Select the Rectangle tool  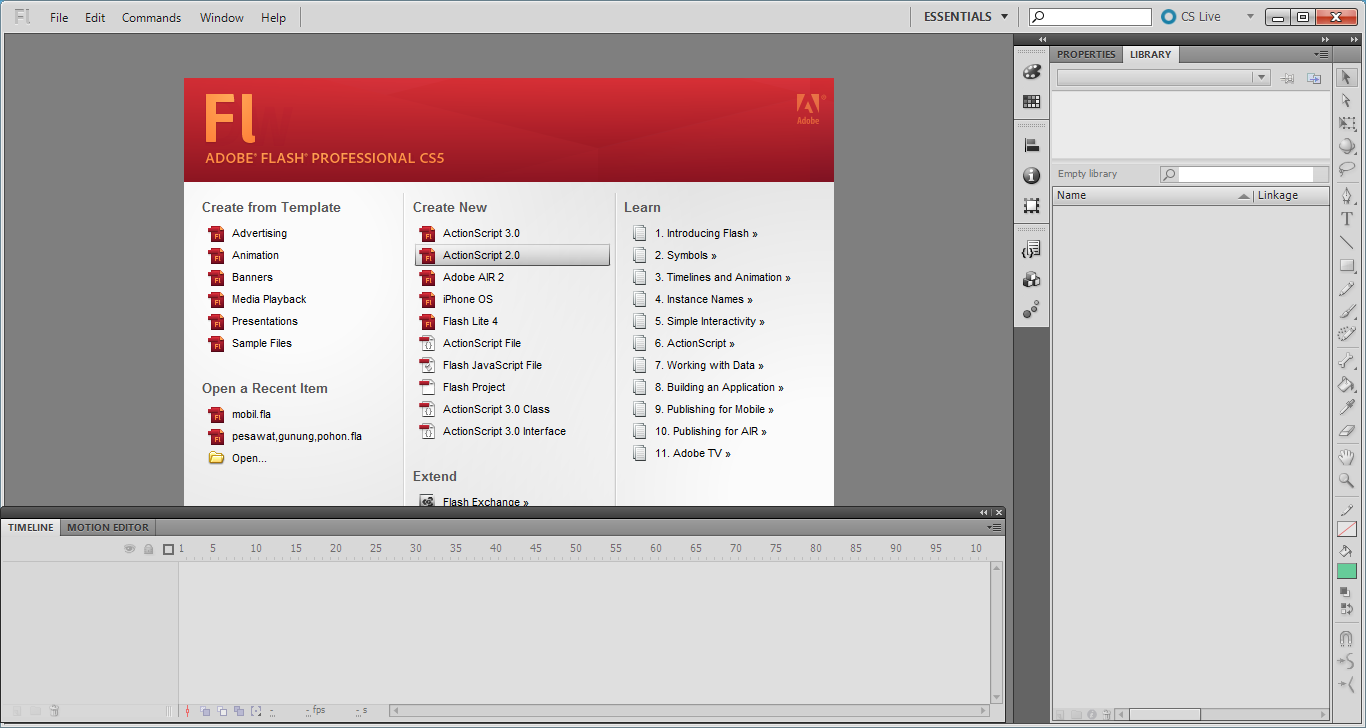pyautogui.click(x=1347, y=266)
